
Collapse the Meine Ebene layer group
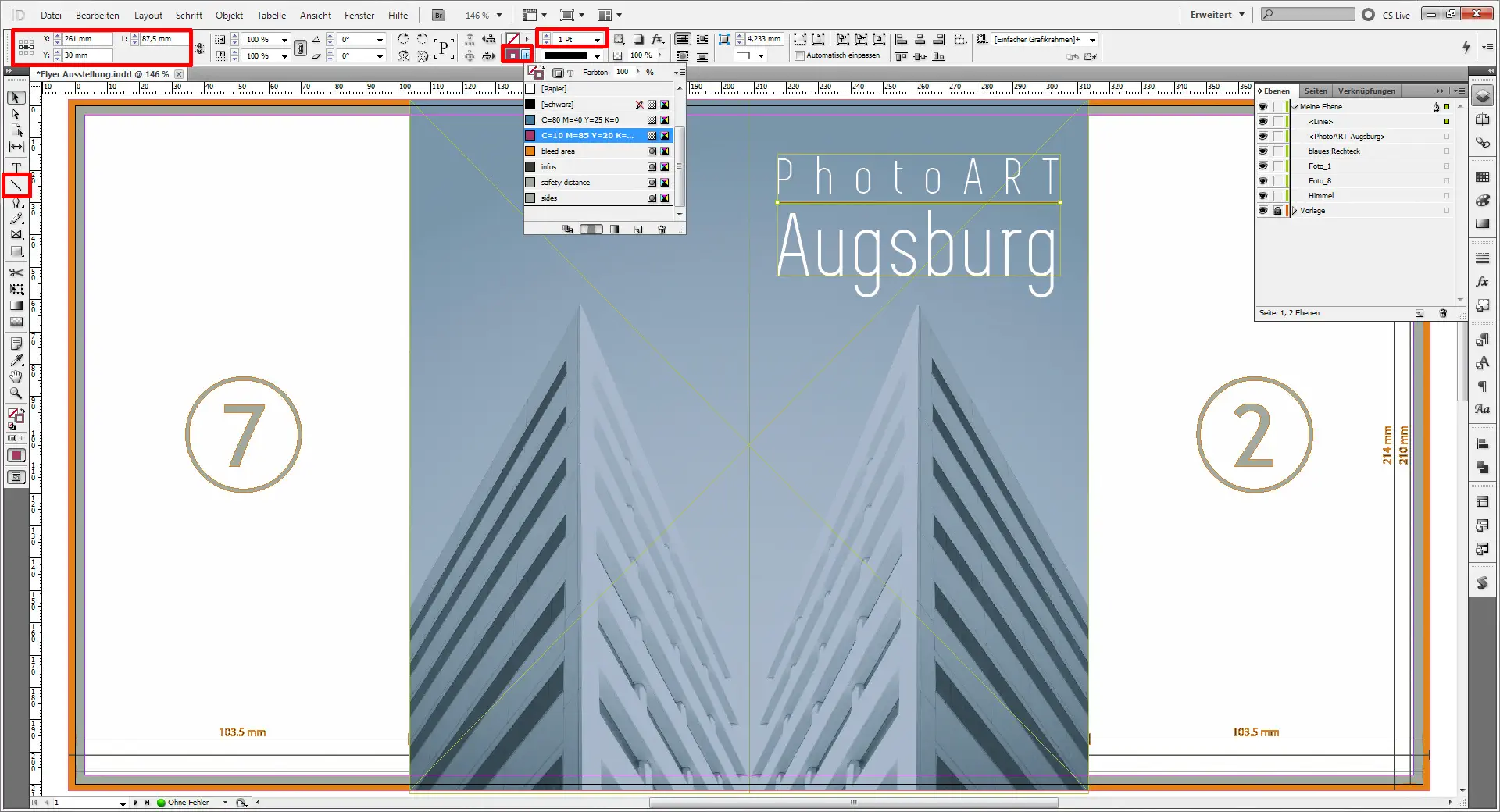coord(1295,106)
